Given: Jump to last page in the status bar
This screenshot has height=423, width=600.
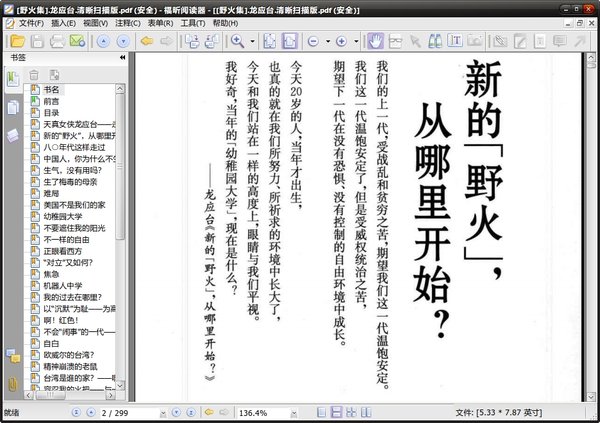Looking at the screenshot, I should [191, 412].
